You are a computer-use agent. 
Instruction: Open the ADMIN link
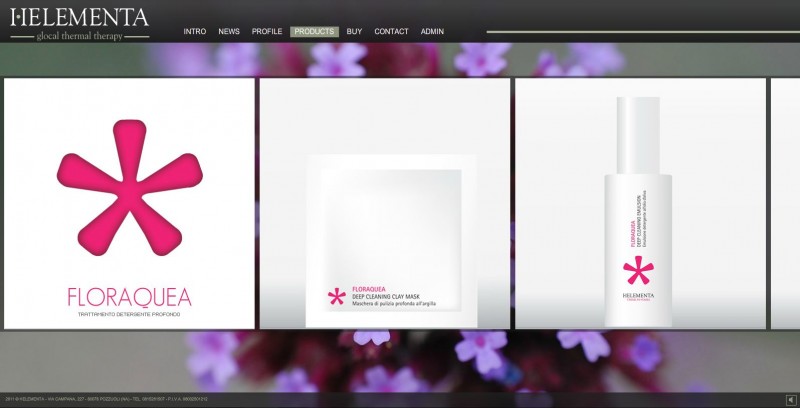[432, 32]
